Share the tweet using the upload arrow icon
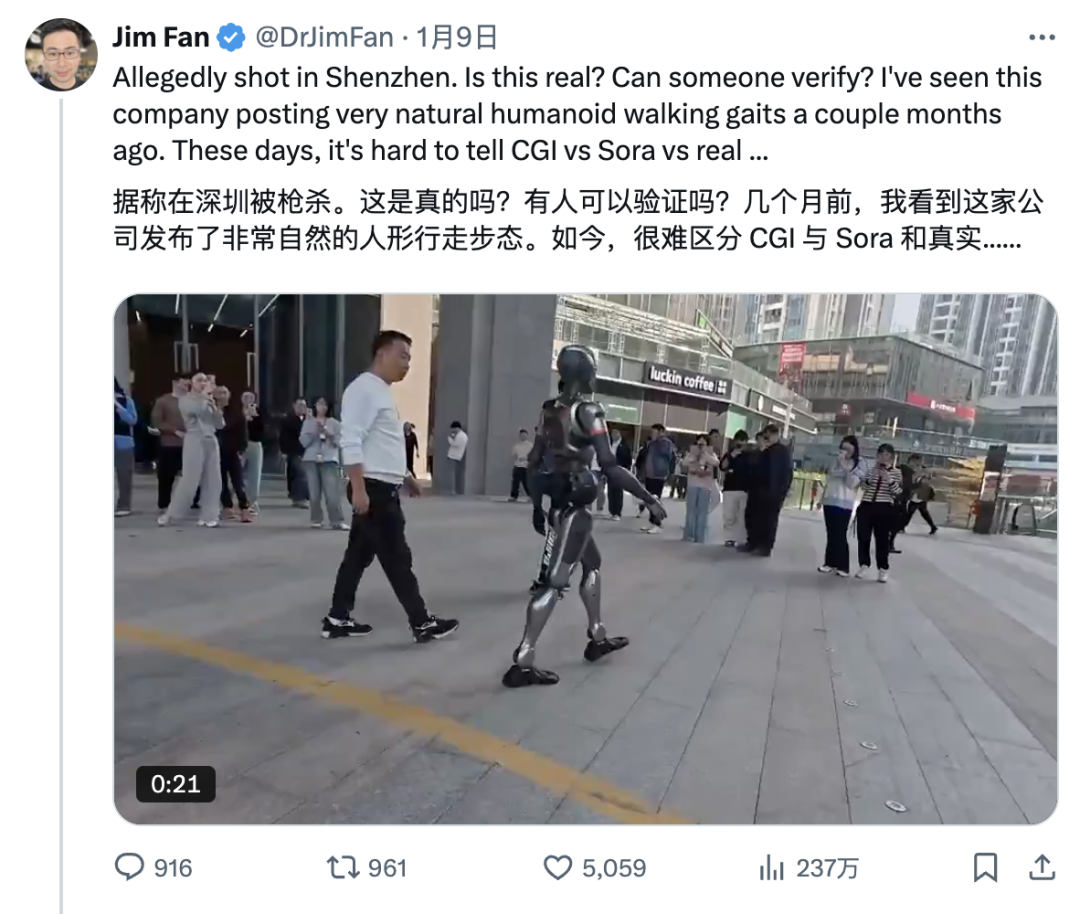 [1042, 867]
